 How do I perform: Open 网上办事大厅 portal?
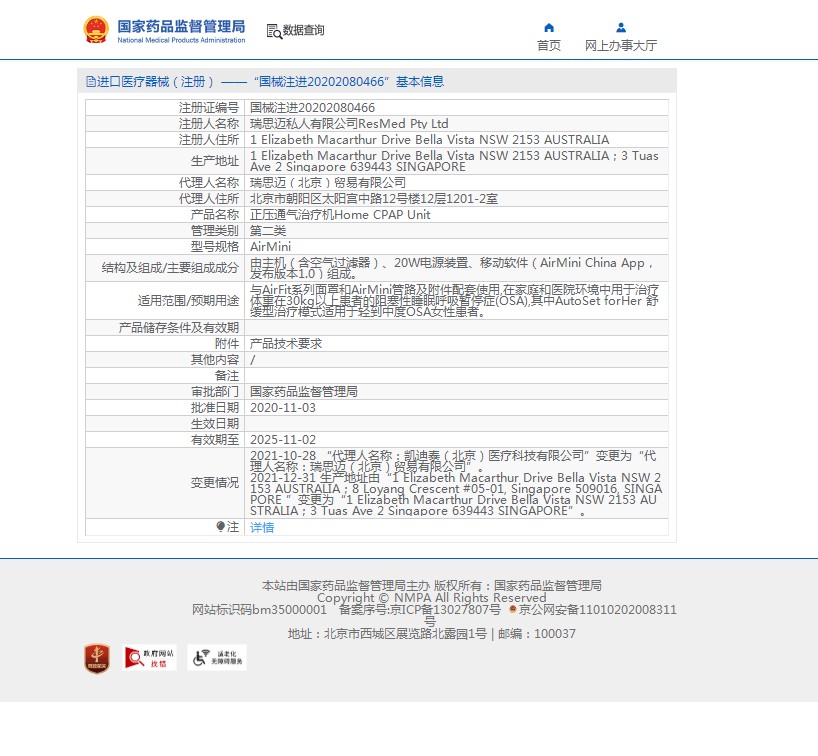pos(621,46)
